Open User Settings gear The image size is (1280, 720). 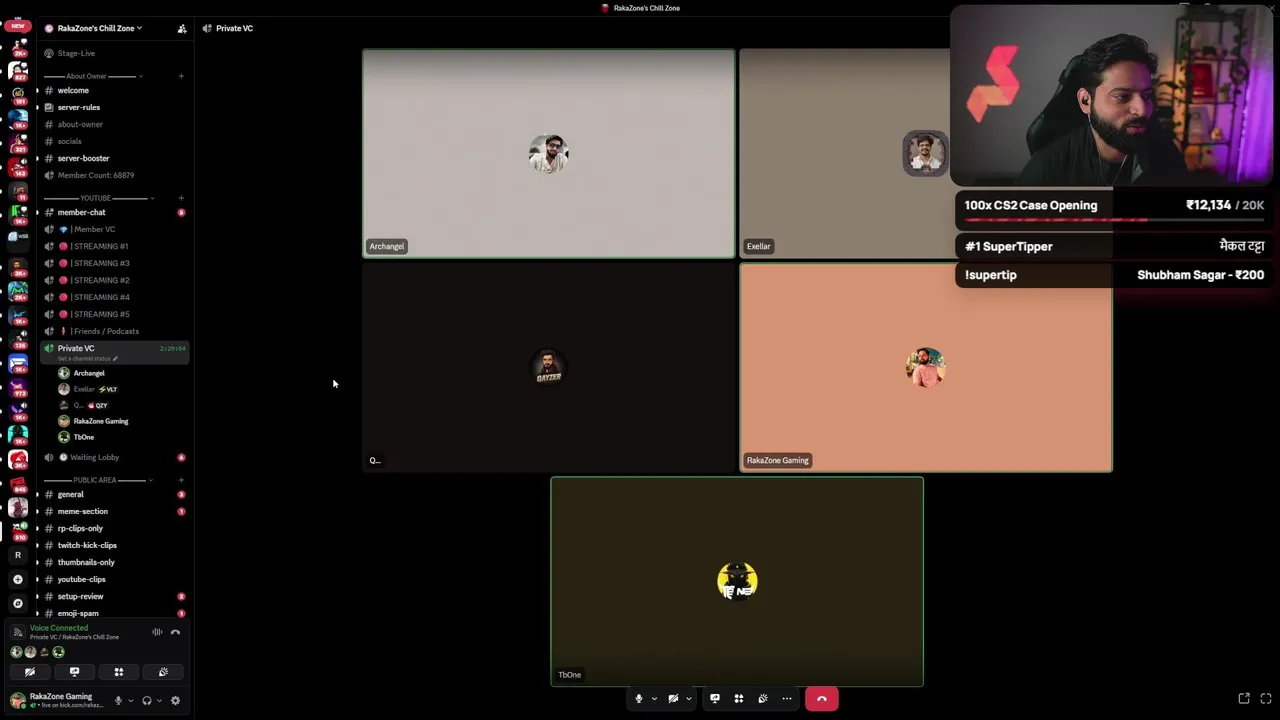(x=175, y=701)
